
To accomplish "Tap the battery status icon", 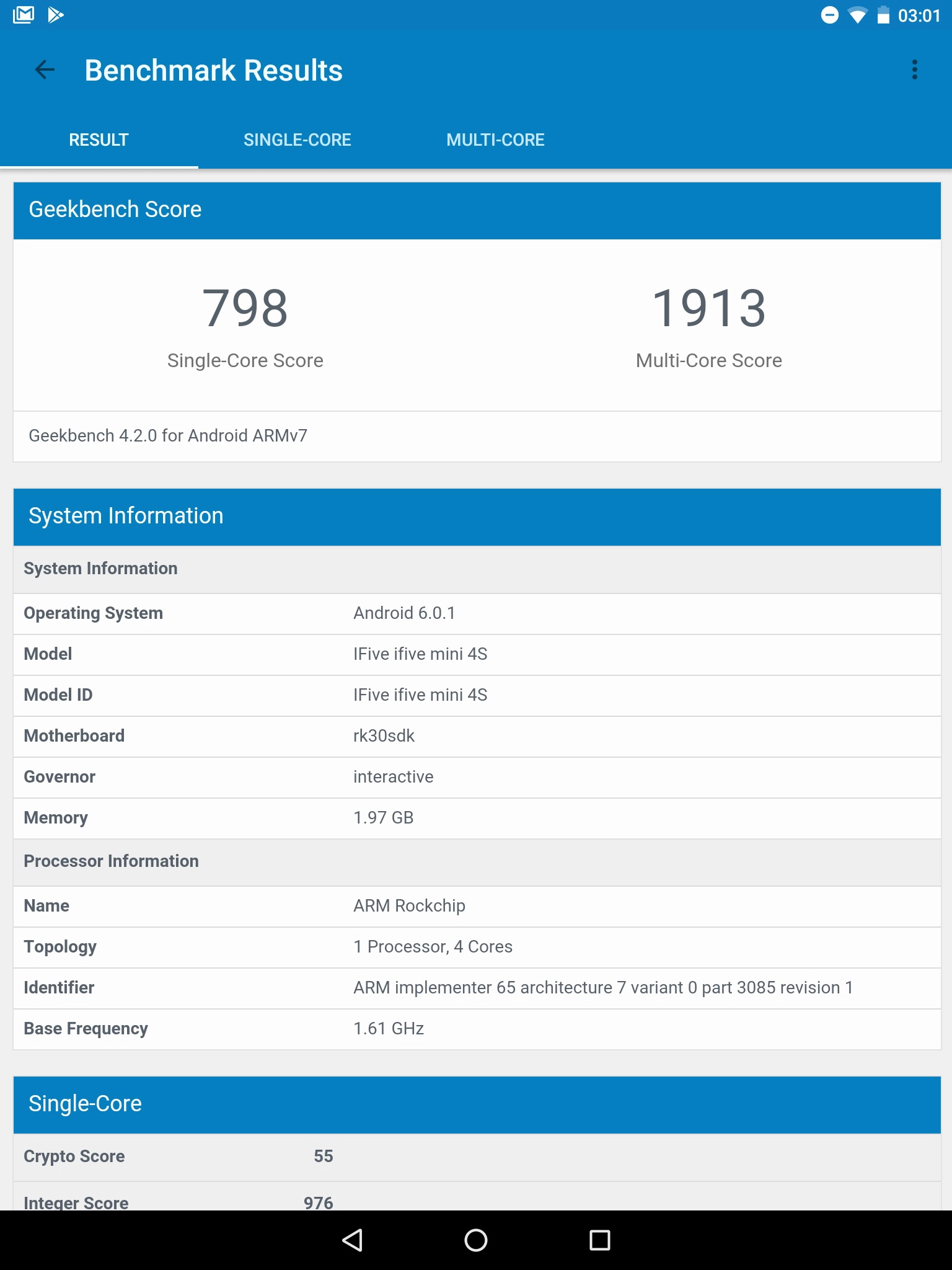I will coord(883,15).
